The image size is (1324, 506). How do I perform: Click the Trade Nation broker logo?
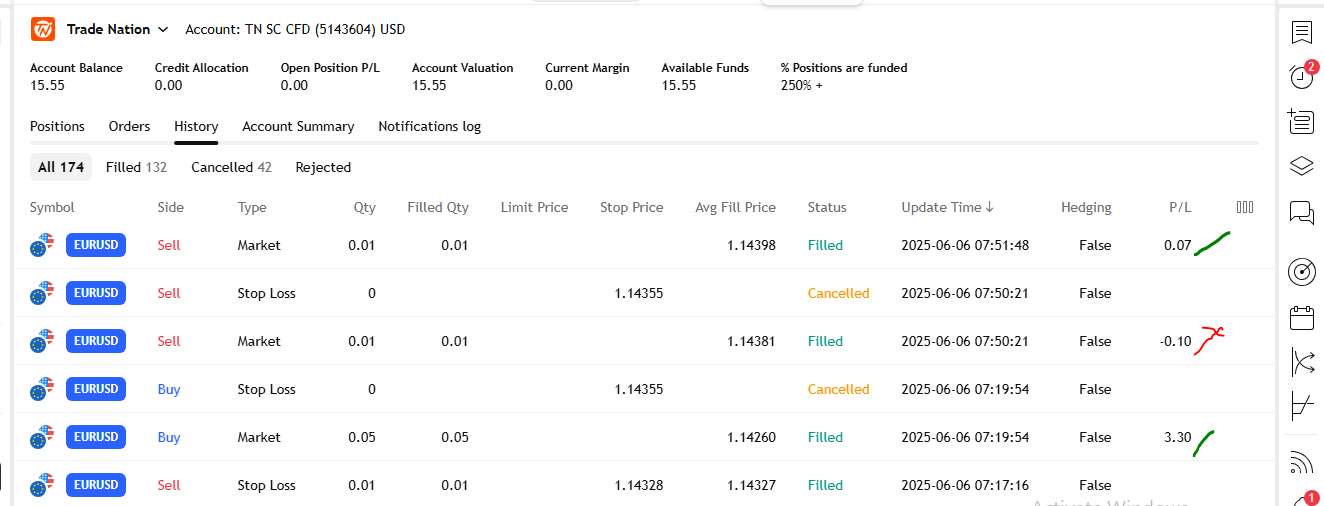click(x=43, y=29)
